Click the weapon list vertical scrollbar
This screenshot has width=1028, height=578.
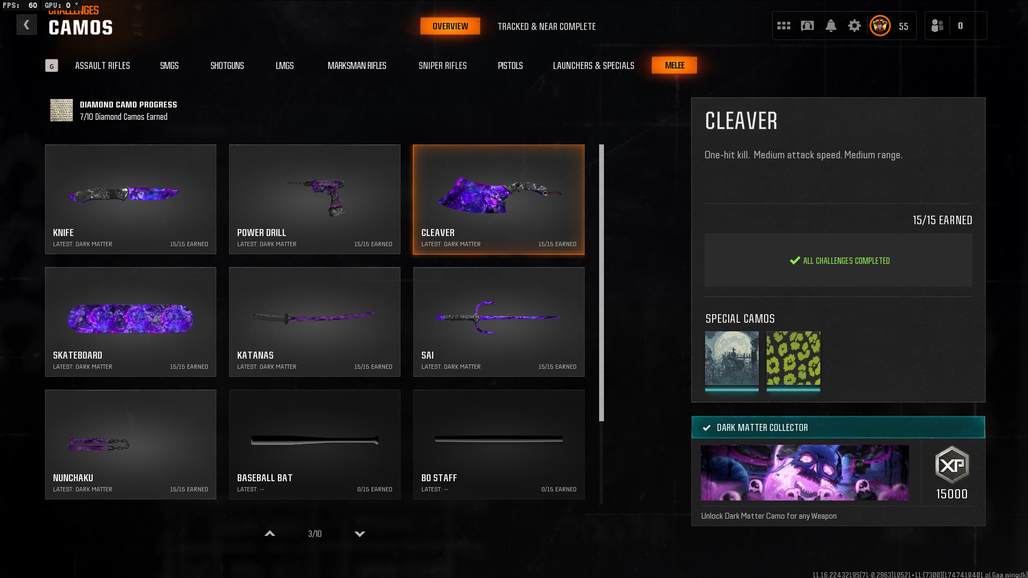601,283
